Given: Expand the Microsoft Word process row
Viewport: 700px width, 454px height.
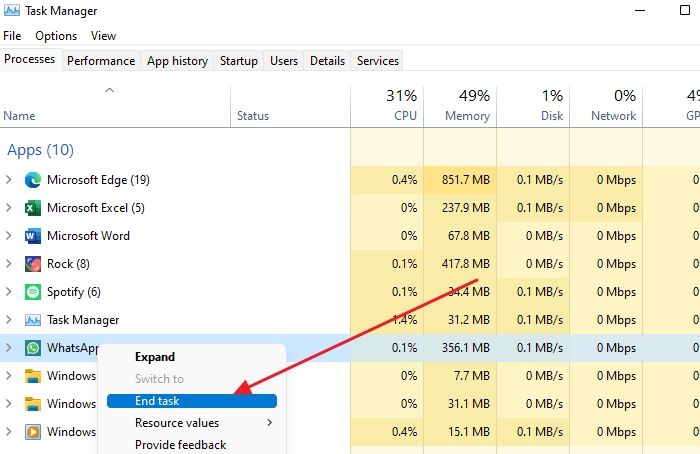Looking at the screenshot, I should point(8,236).
